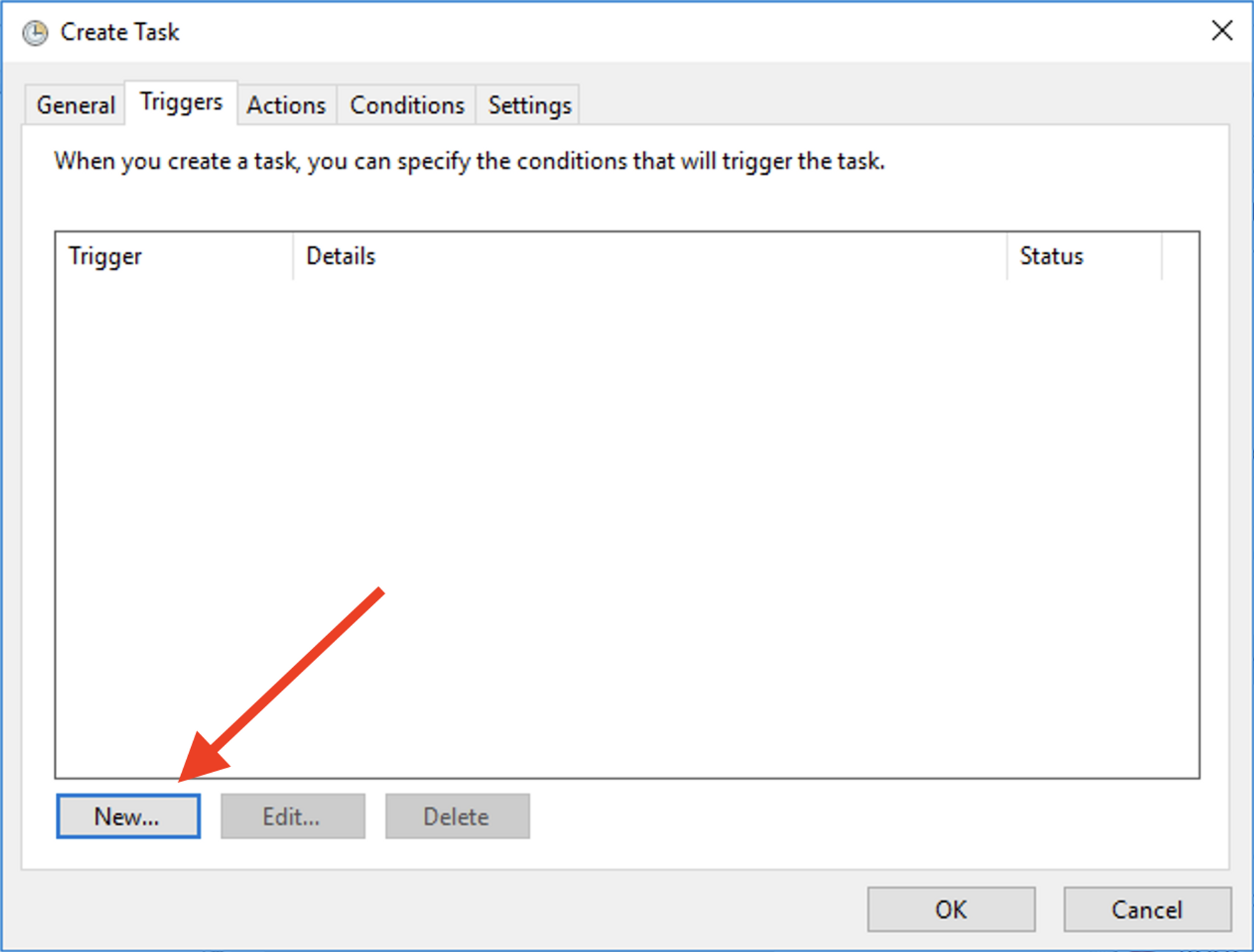Image resolution: width=1254 pixels, height=952 pixels.
Task: Go to the Conditions tab
Action: tap(407, 105)
